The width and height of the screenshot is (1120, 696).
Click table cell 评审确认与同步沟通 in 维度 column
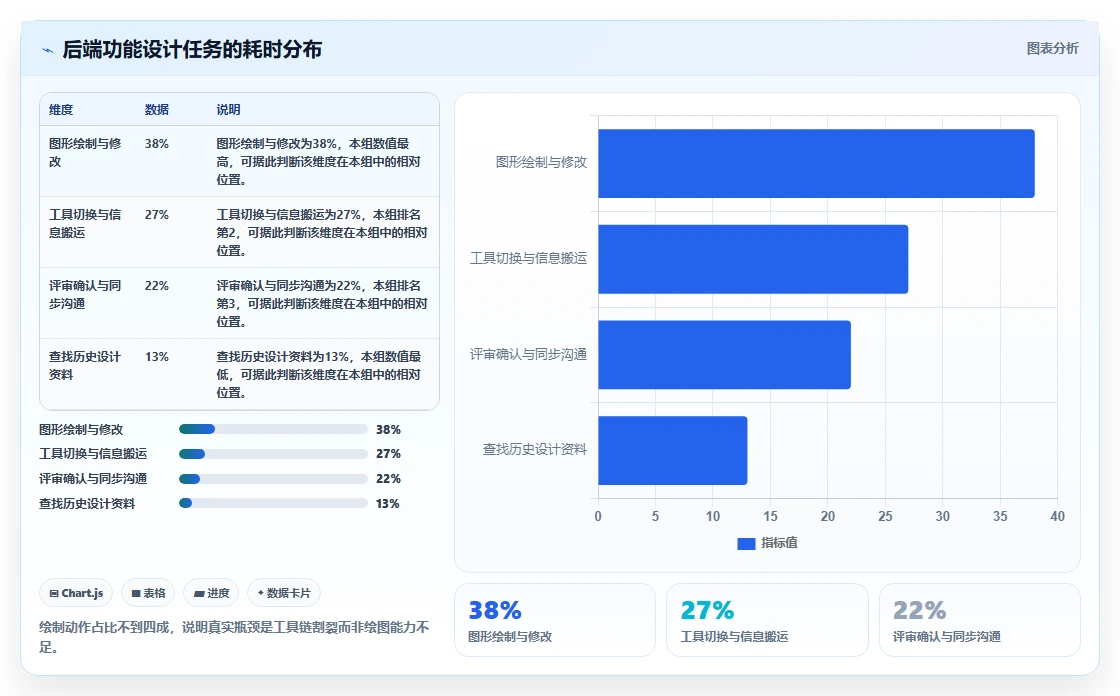85,294
